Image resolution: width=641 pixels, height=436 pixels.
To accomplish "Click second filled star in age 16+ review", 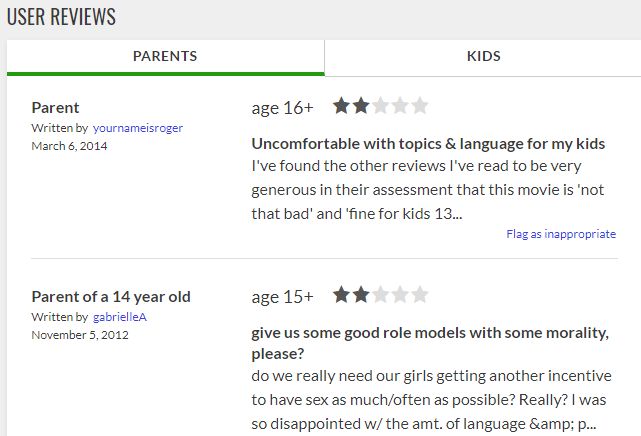I will click(361, 105).
